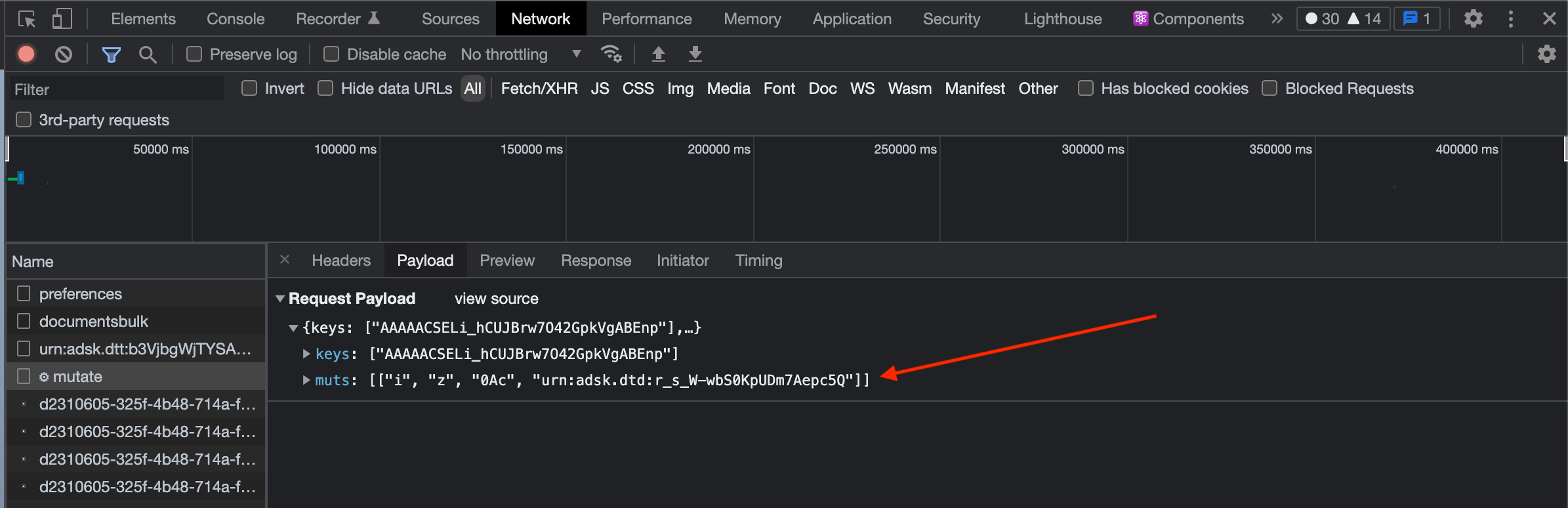The image size is (1568, 508).
Task: Collapse the root payload object
Action: (x=293, y=328)
